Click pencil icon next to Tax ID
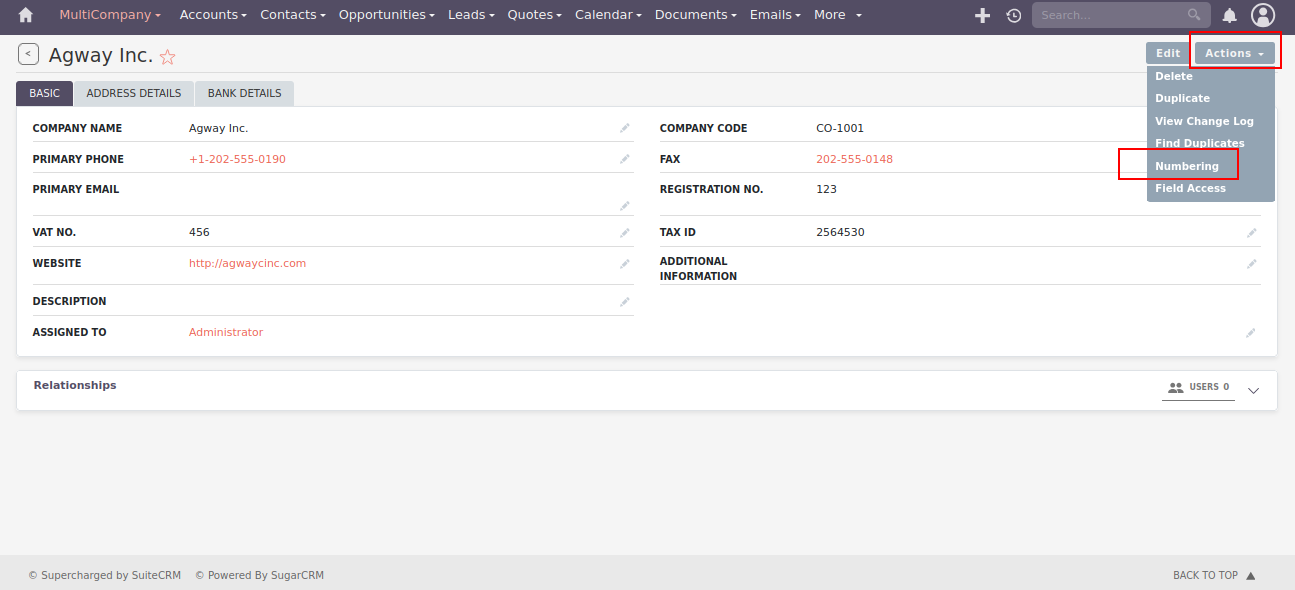This screenshot has height=590, width=1295. (x=1251, y=233)
